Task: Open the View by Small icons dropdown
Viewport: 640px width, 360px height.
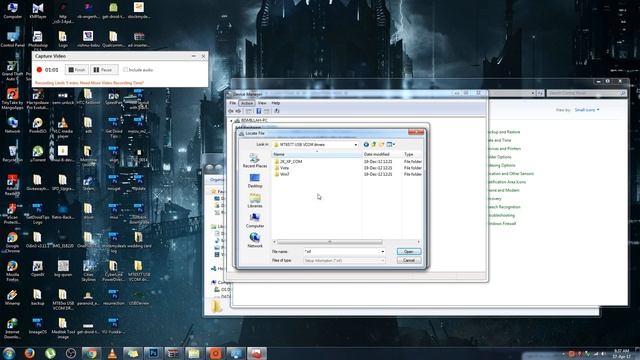Action: [x=587, y=110]
